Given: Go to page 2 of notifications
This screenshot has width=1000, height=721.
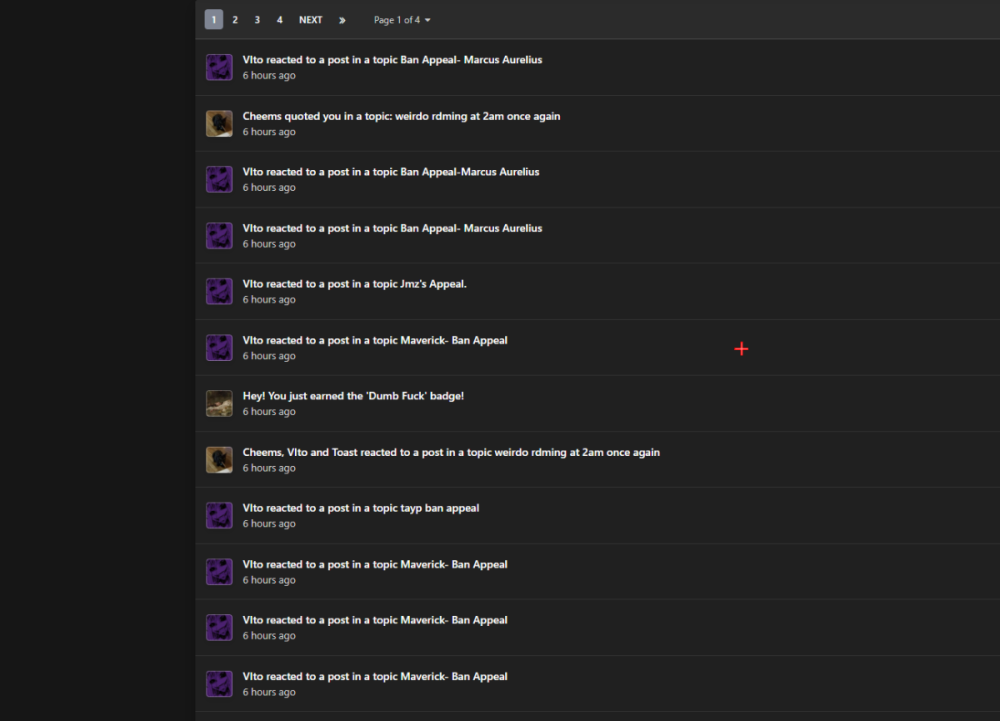Looking at the screenshot, I should pos(235,20).
